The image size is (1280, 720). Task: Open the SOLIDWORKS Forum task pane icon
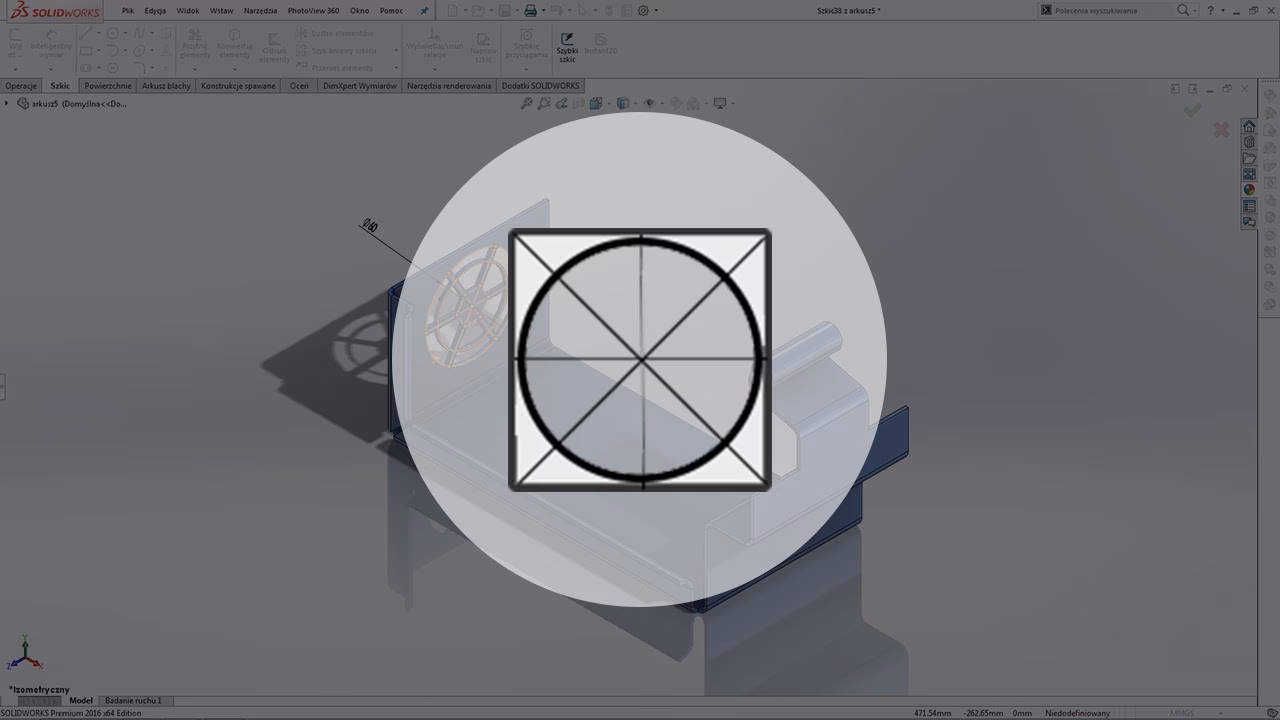click(1249, 220)
